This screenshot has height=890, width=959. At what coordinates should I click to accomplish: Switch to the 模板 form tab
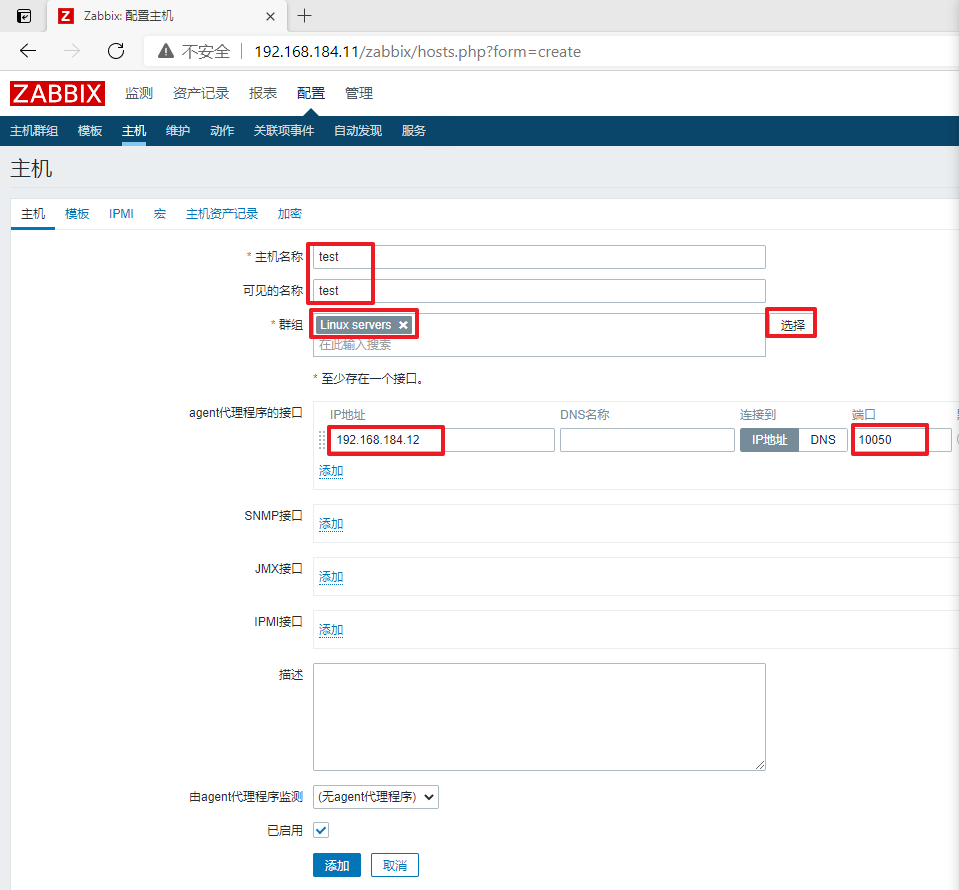(77, 213)
